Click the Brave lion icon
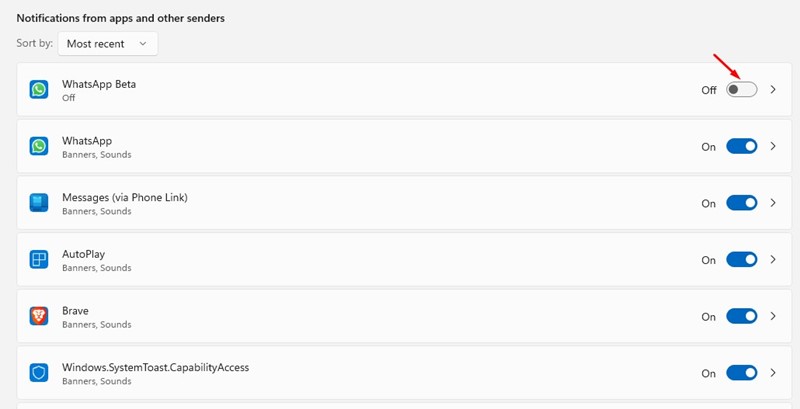 [x=39, y=316]
